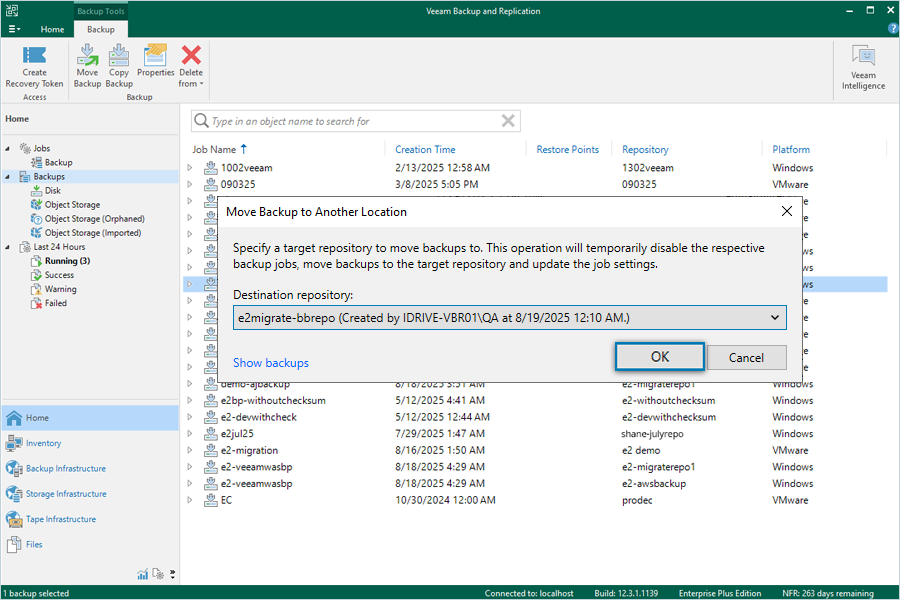Click the navigation pane chart icon
900x600 pixels.
[142, 574]
